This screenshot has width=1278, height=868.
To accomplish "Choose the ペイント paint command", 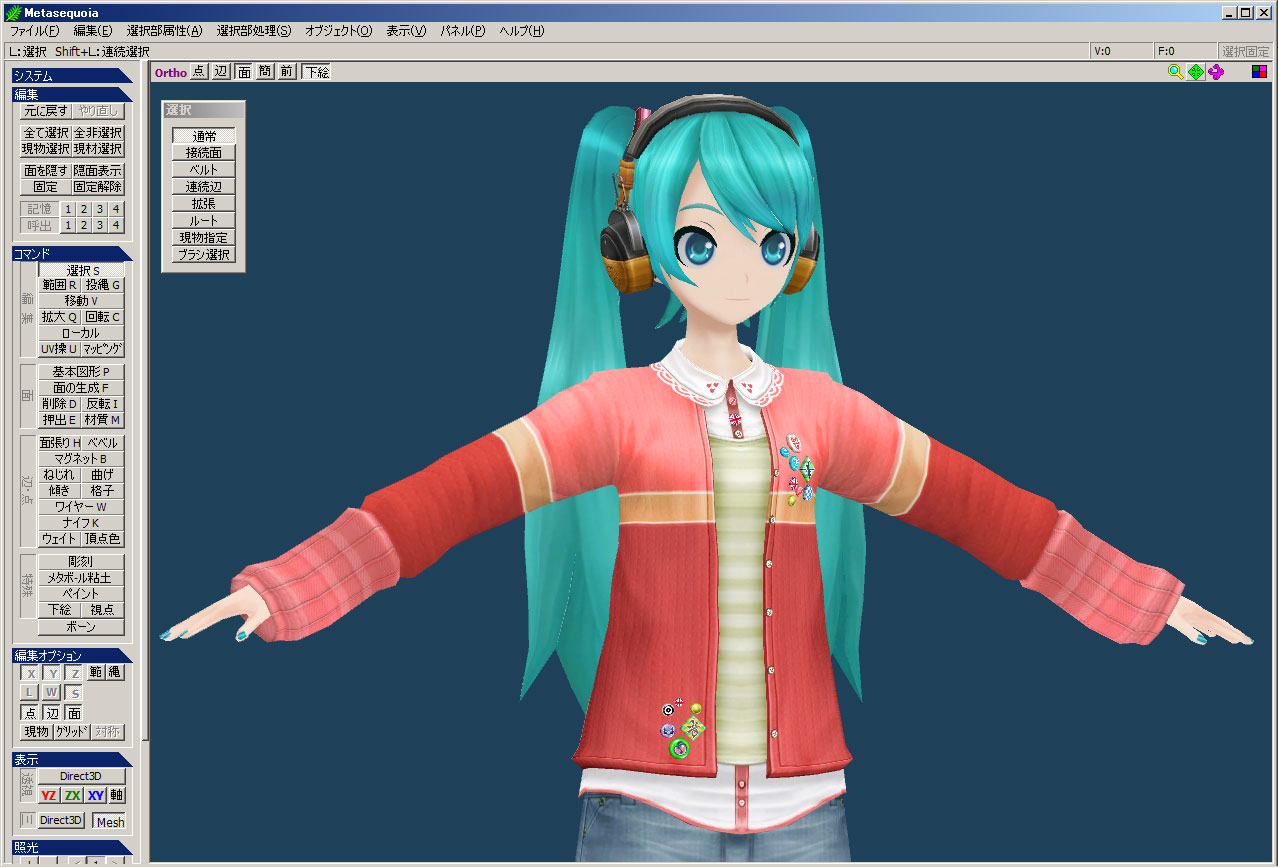I will (81, 594).
